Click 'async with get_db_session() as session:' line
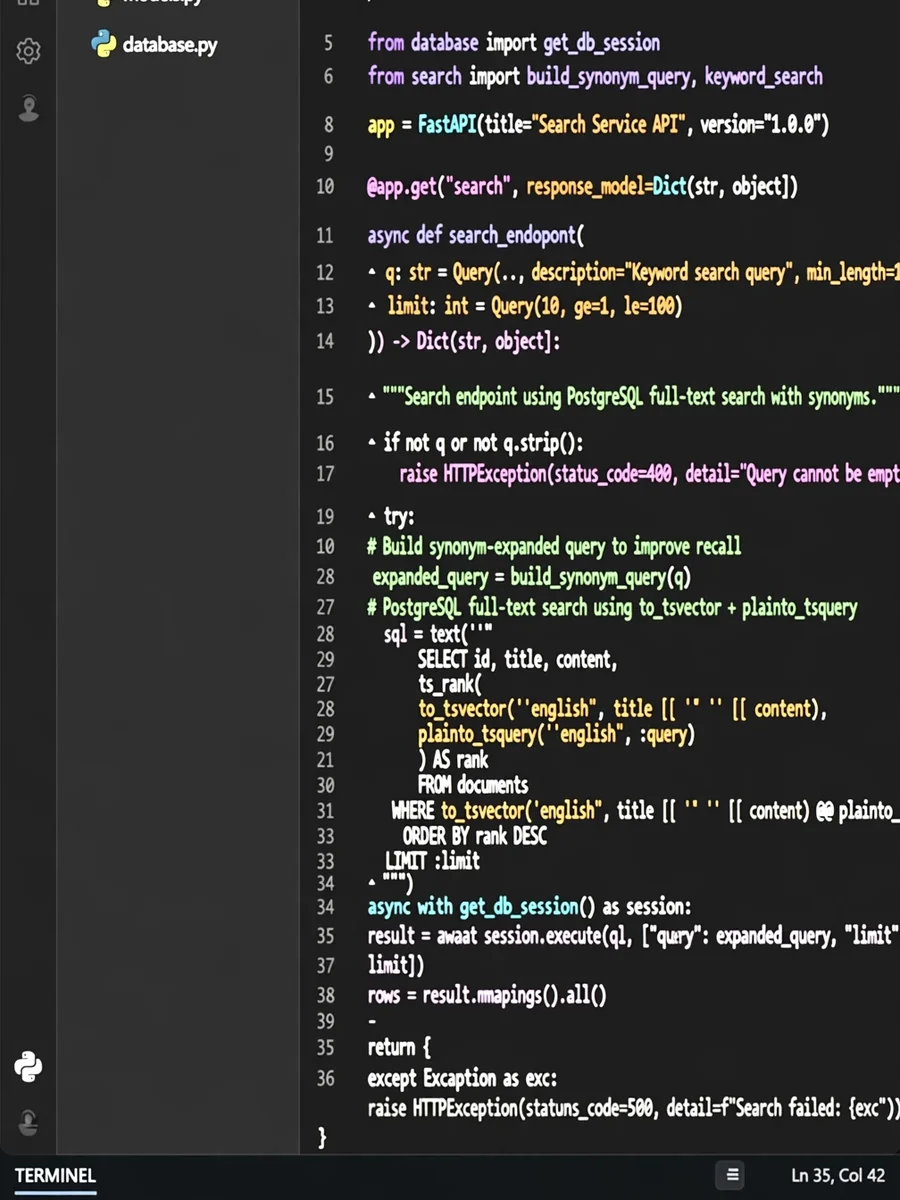 tap(529, 908)
